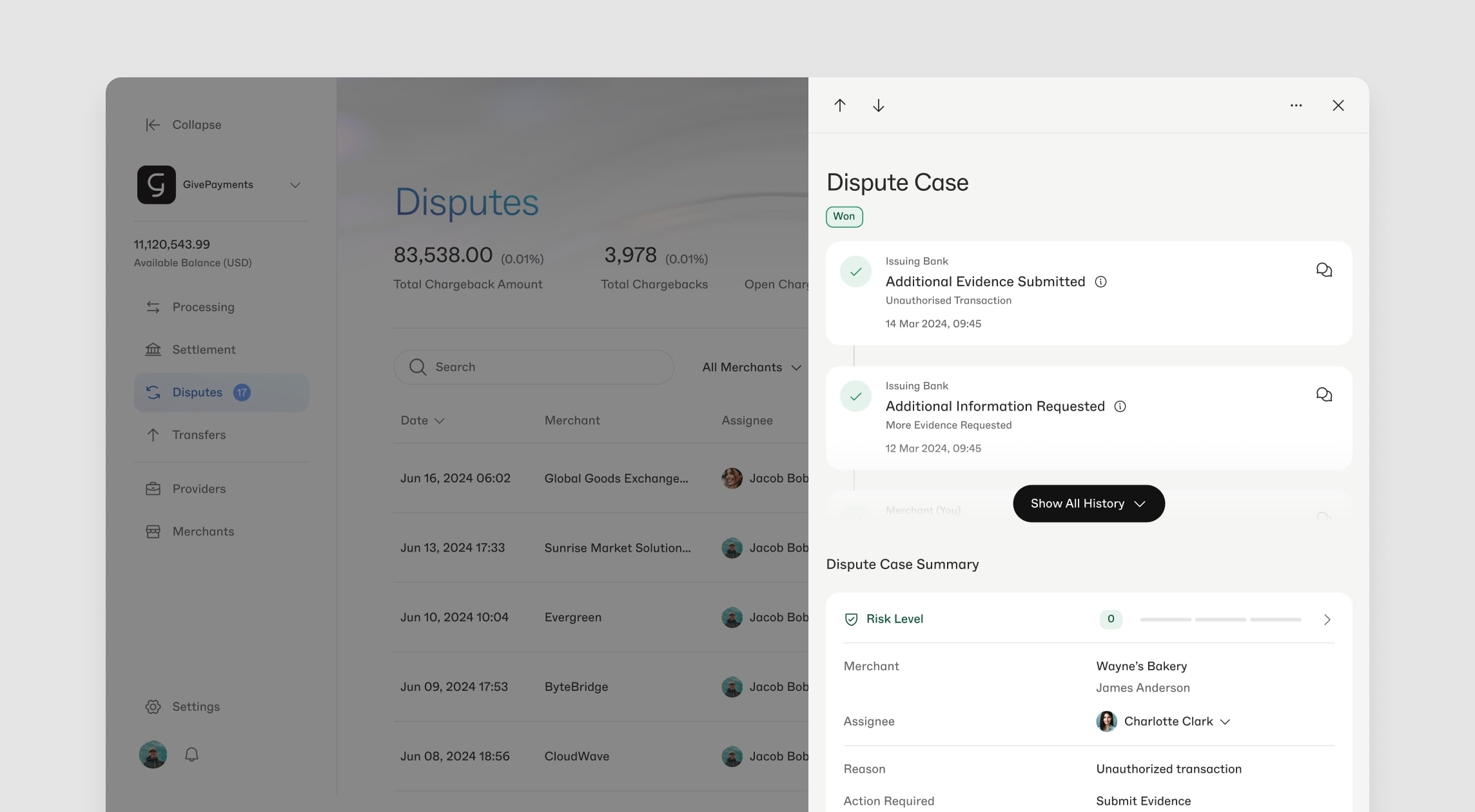The width and height of the screenshot is (1475, 812).
Task: Expand Show All History
Action: tap(1088, 504)
